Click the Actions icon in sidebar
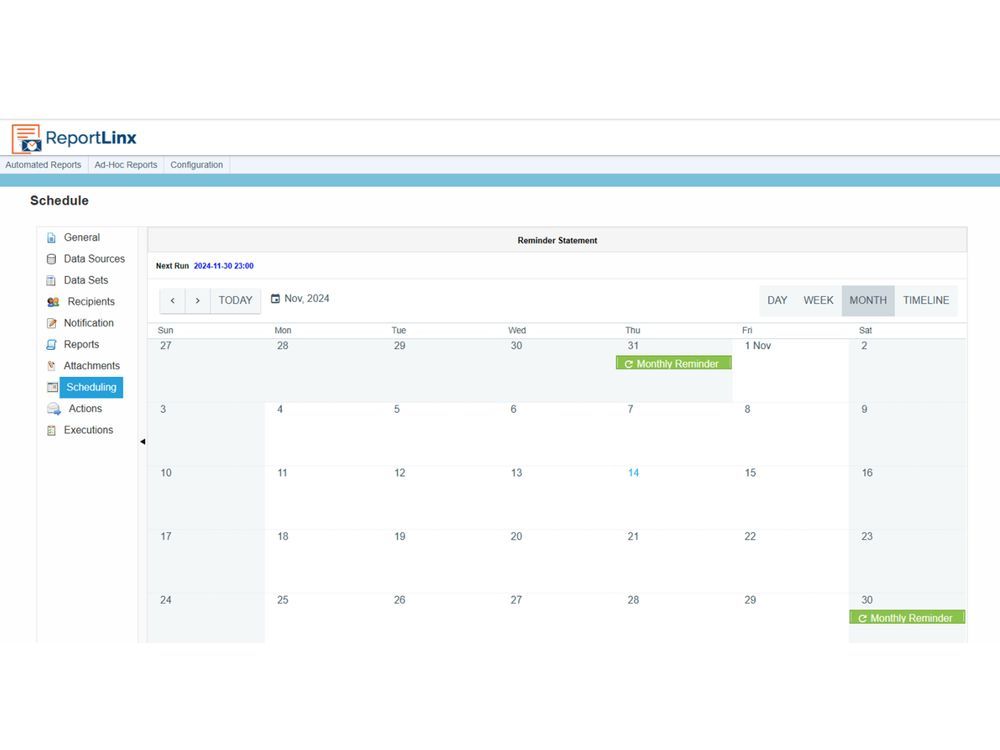Screen dimensions: 1000x750 tap(54, 409)
